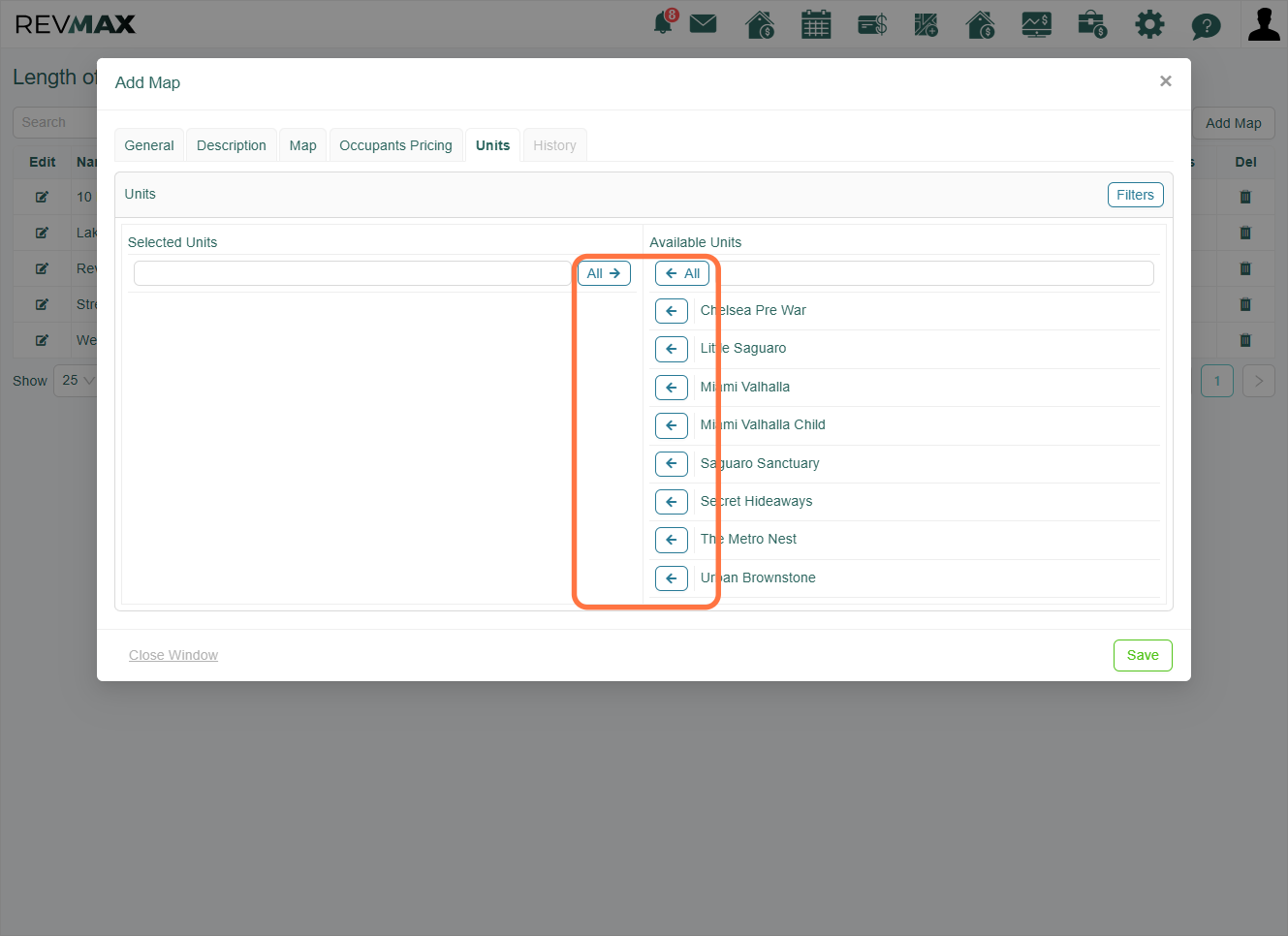The height and width of the screenshot is (936, 1288).
Task: Click the REVMAX logo
Action: pos(76,24)
